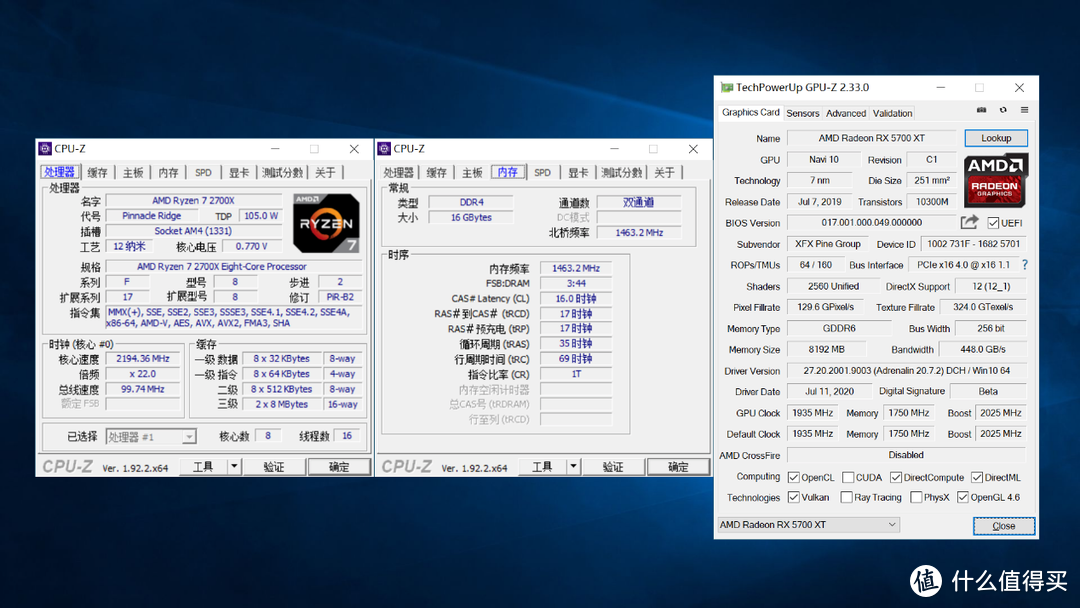
Task: Toggle the UEFI checkbox
Action: pyautogui.click(x=993, y=223)
